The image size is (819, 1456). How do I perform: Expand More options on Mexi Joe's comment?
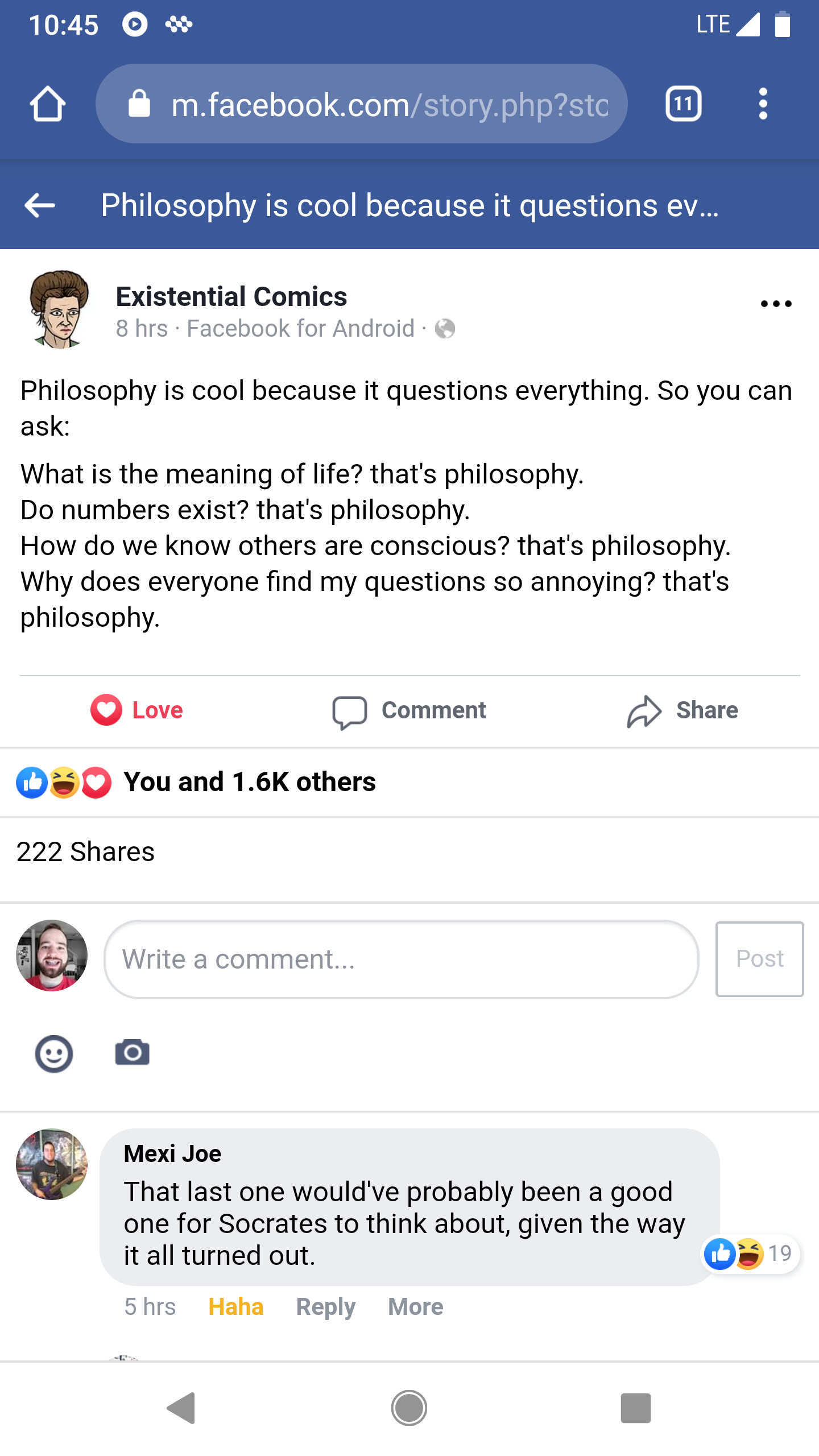click(415, 1307)
